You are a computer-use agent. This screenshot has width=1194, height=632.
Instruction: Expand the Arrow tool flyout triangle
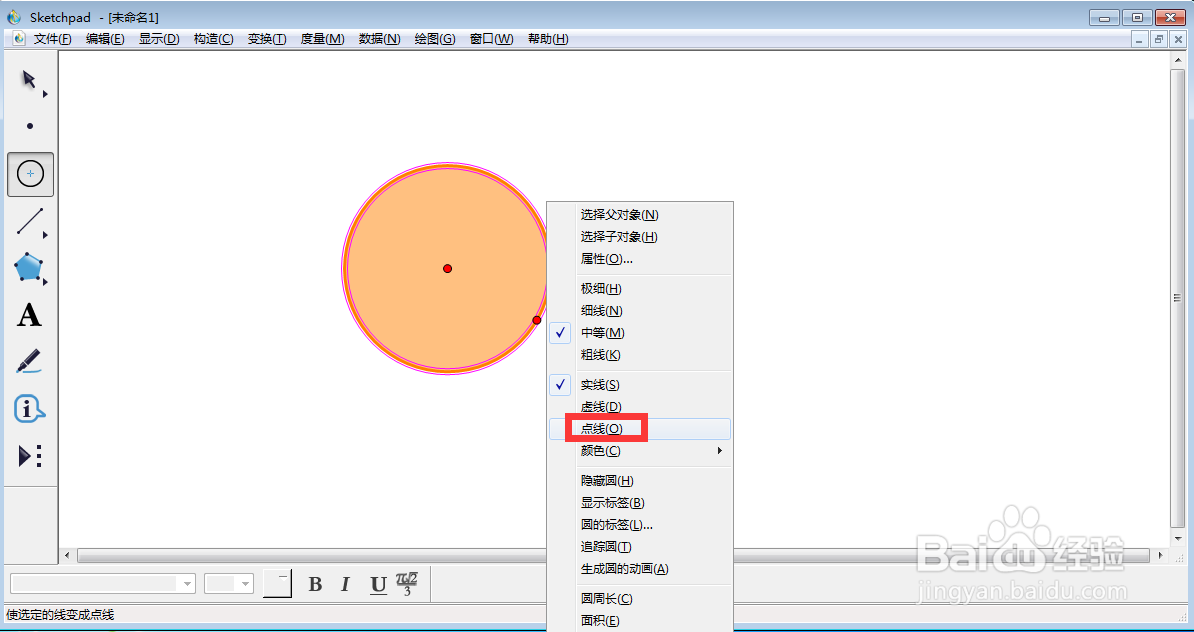pyautogui.click(x=45, y=94)
